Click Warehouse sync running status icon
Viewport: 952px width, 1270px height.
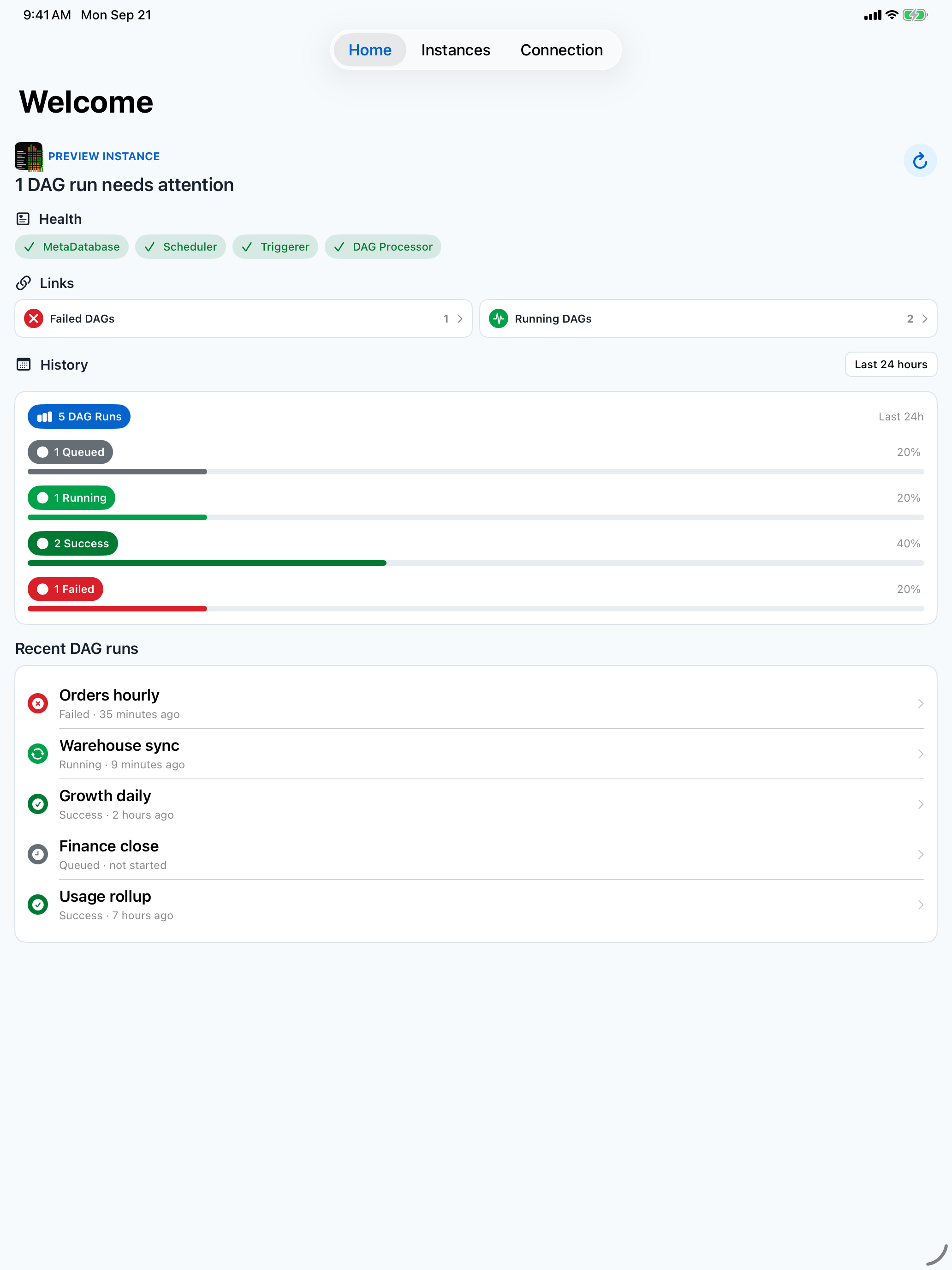click(x=38, y=754)
